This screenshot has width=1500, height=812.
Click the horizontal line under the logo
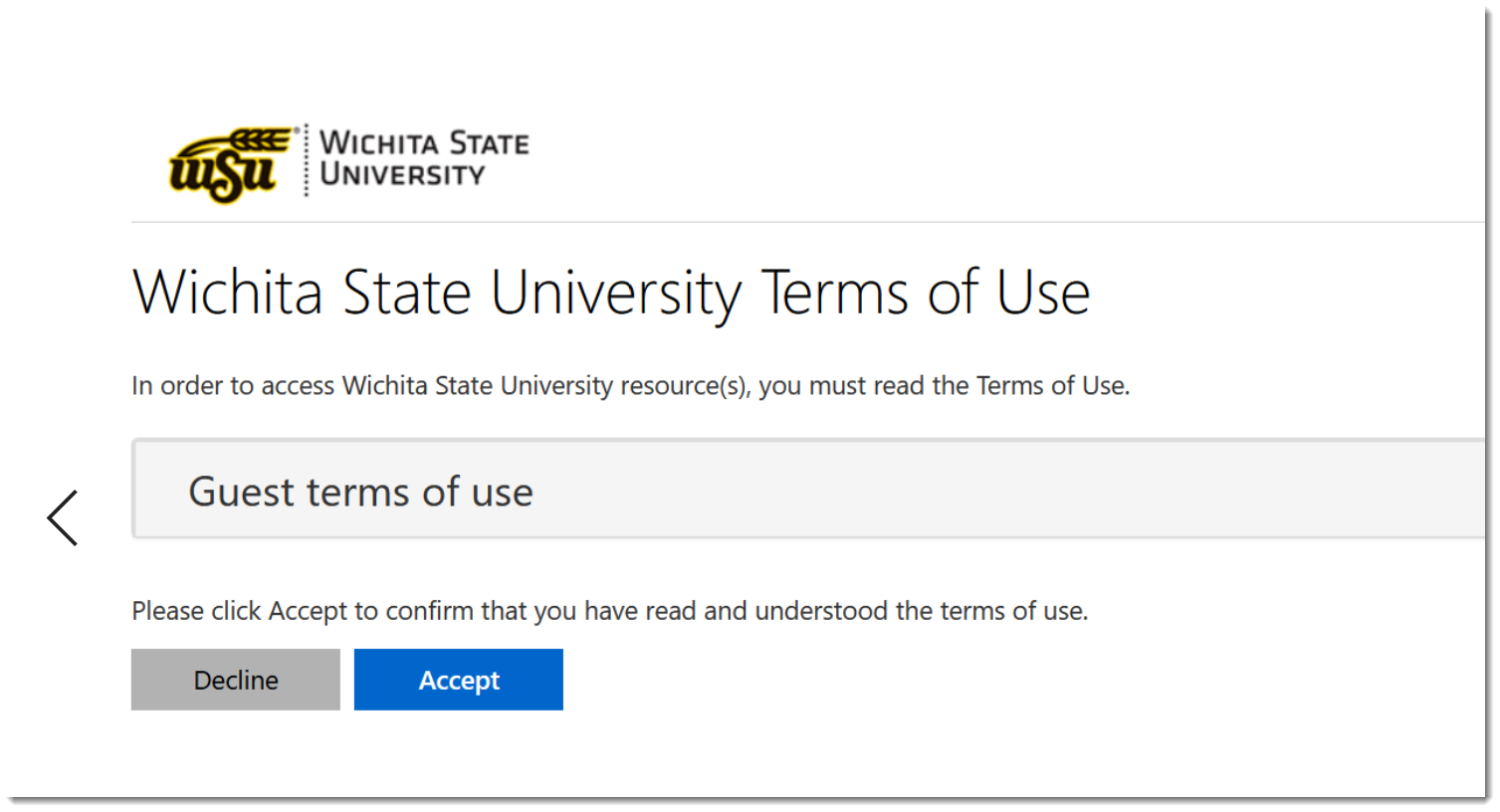click(x=807, y=222)
